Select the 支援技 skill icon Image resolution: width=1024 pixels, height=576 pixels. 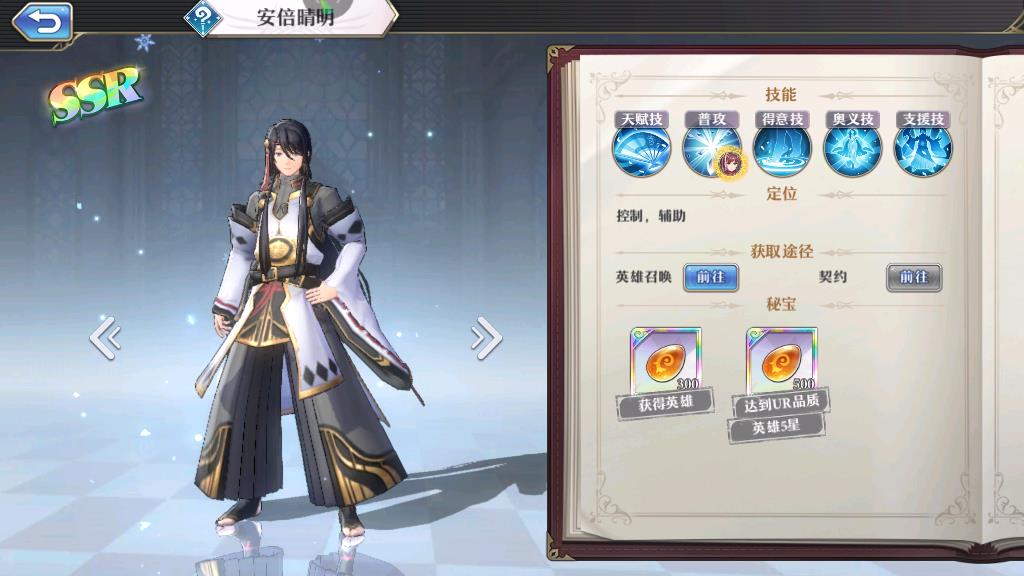point(923,151)
